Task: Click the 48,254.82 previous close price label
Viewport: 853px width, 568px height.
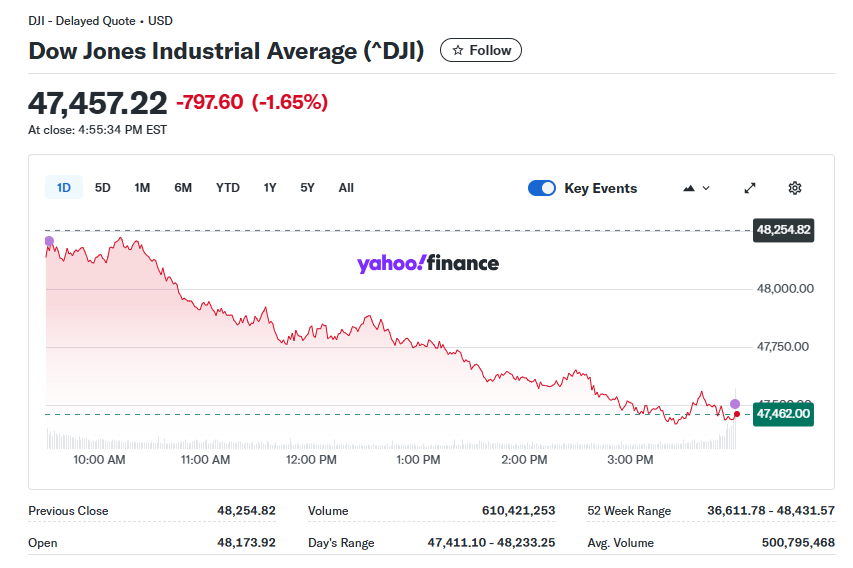Action: 783,230
